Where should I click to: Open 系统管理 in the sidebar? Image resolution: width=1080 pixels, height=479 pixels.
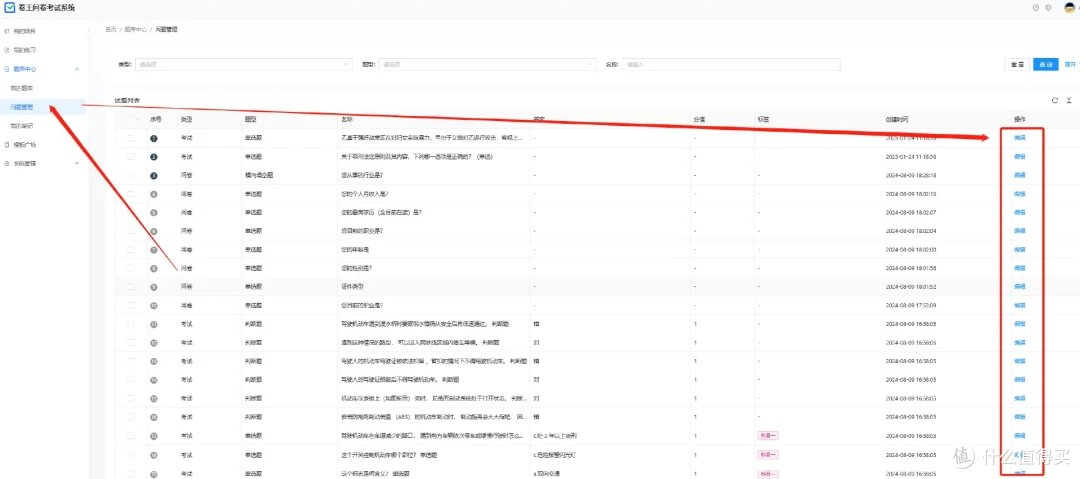click(24, 163)
